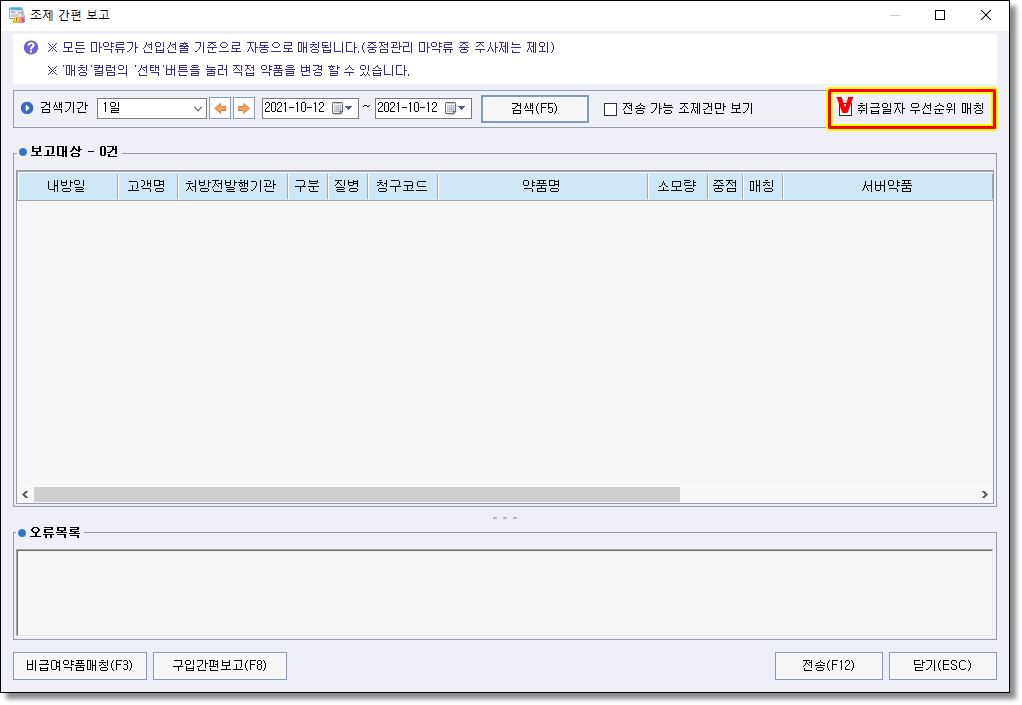Click the previous period left arrow icon
The image size is (1022, 705).
[219, 108]
